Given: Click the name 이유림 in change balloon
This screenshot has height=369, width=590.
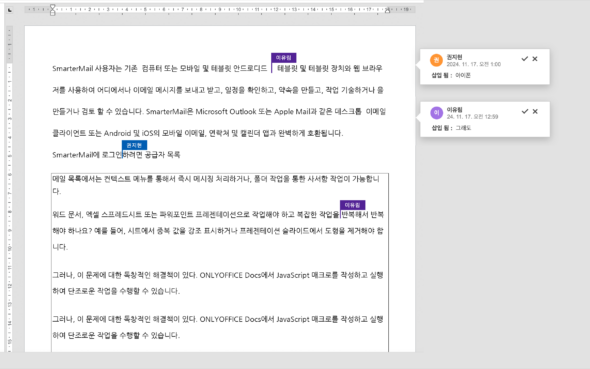Looking at the screenshot, I should coord(454,110).
